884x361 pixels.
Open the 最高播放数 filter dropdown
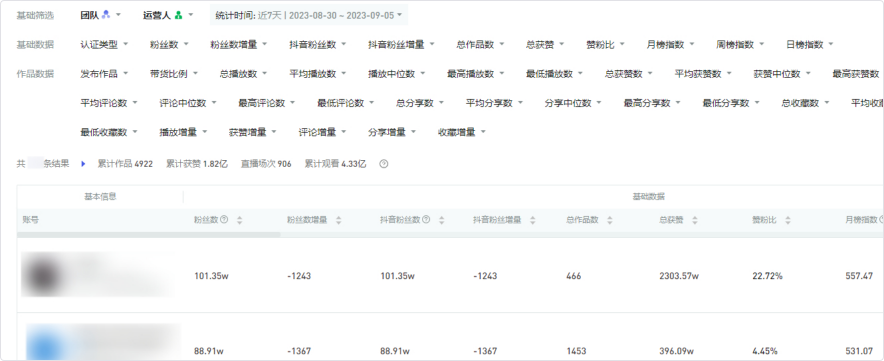[x=476, y=74]
